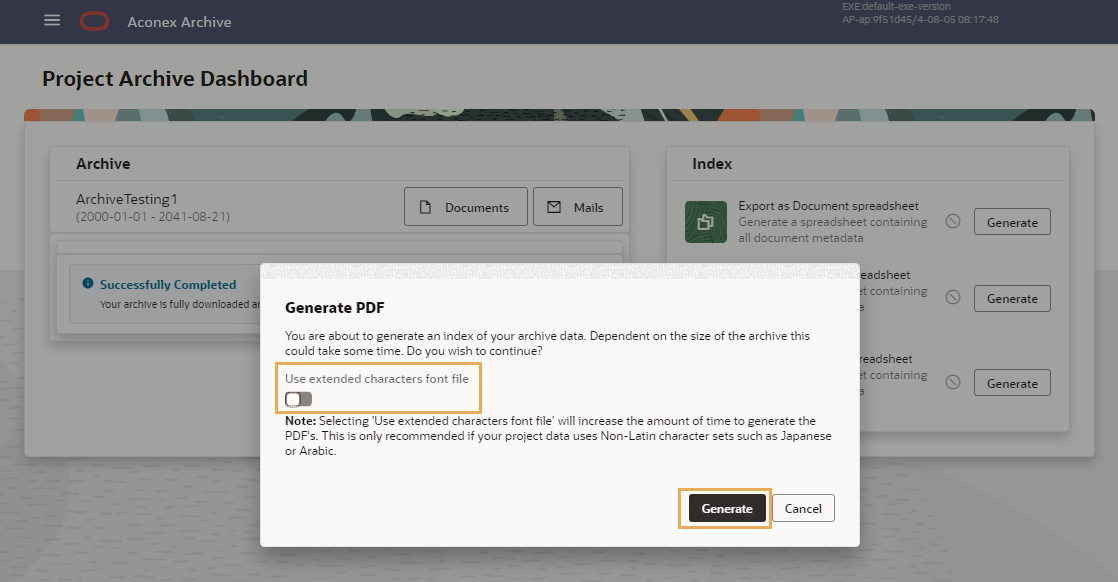Click the green Document spreadsheet export icon
The image size is (1118, 582).
point(705,222)
